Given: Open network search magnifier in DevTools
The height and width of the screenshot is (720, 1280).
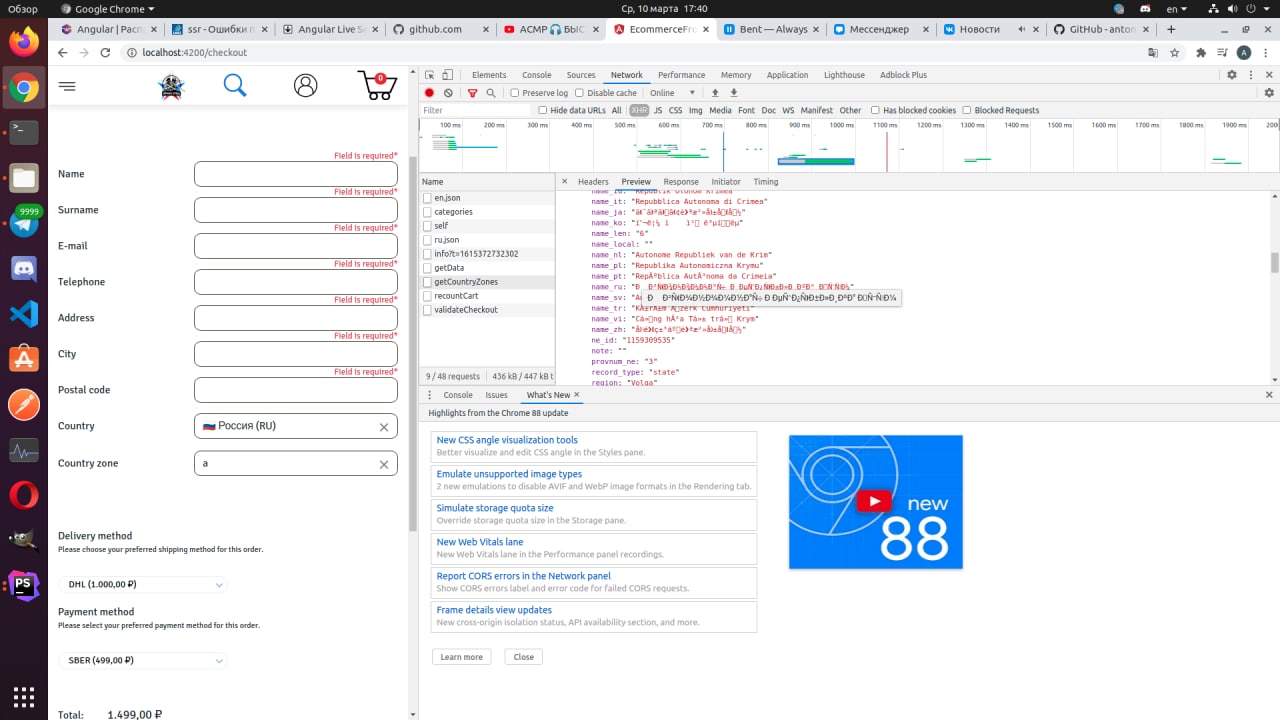Looking at the screenshot, I should (491, 93).
